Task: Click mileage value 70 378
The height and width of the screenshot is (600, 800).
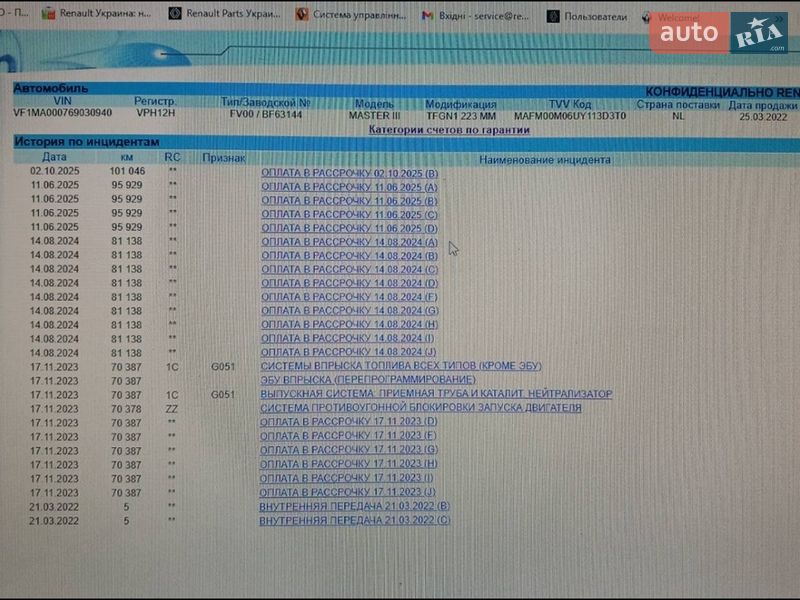Action: click(126, 409)
